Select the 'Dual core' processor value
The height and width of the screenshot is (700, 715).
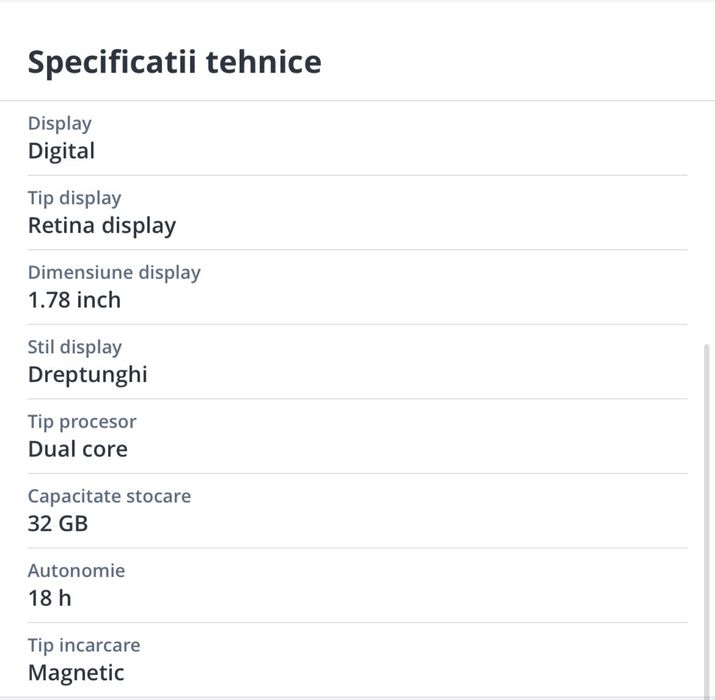pos(77,449)
